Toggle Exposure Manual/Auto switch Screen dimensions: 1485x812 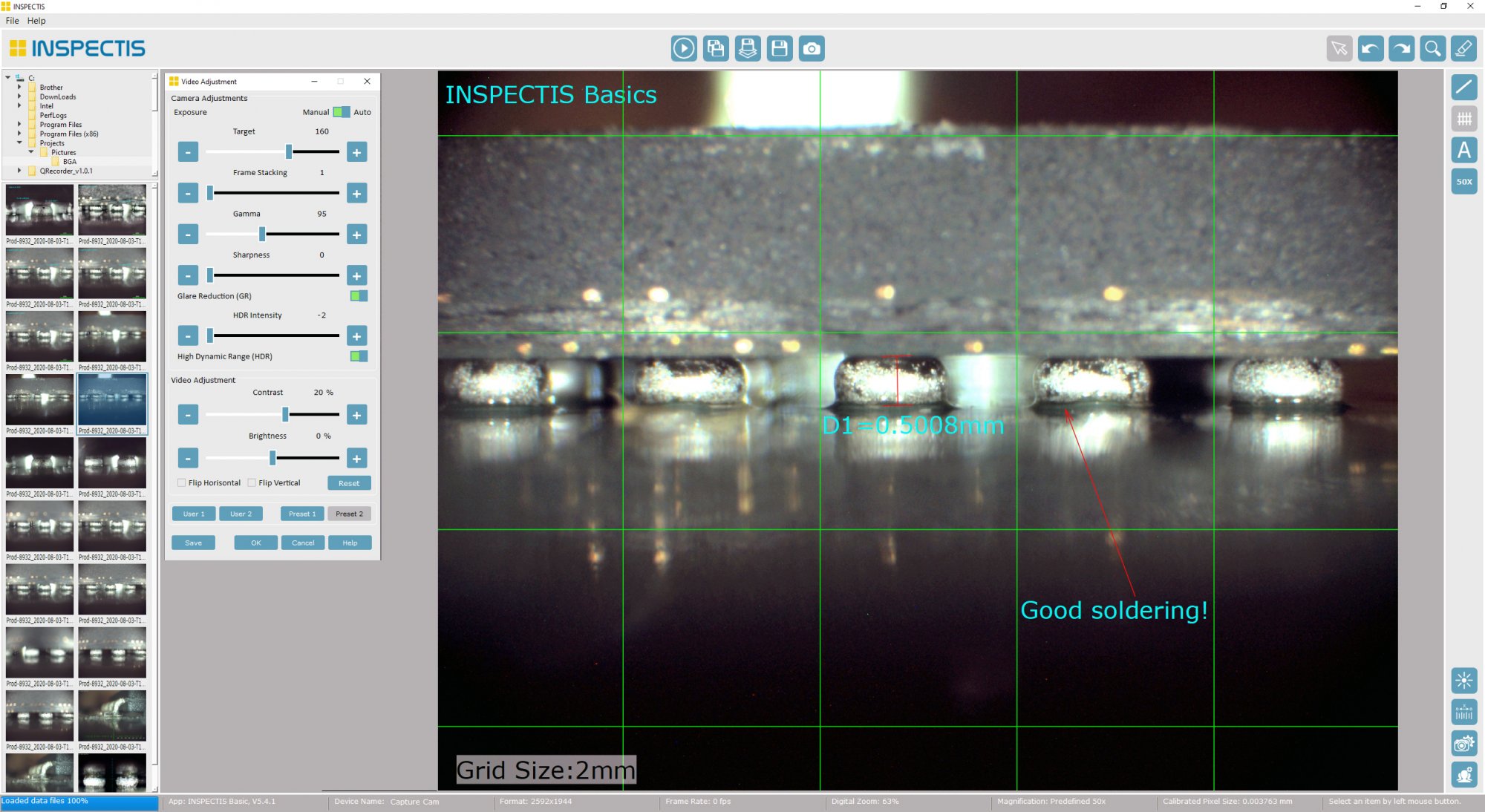pyautogui.click(x=341, y=112)
